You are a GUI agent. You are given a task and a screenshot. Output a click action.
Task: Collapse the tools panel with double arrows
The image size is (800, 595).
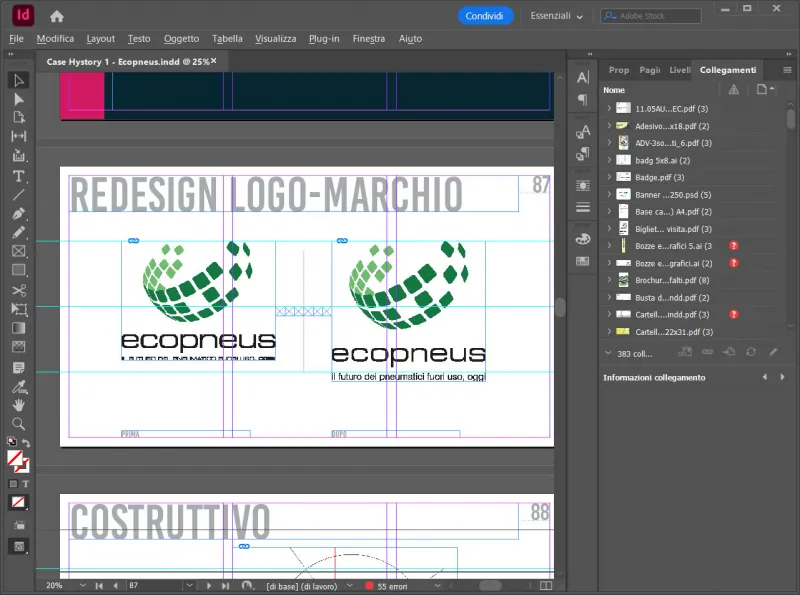(11, 54)
